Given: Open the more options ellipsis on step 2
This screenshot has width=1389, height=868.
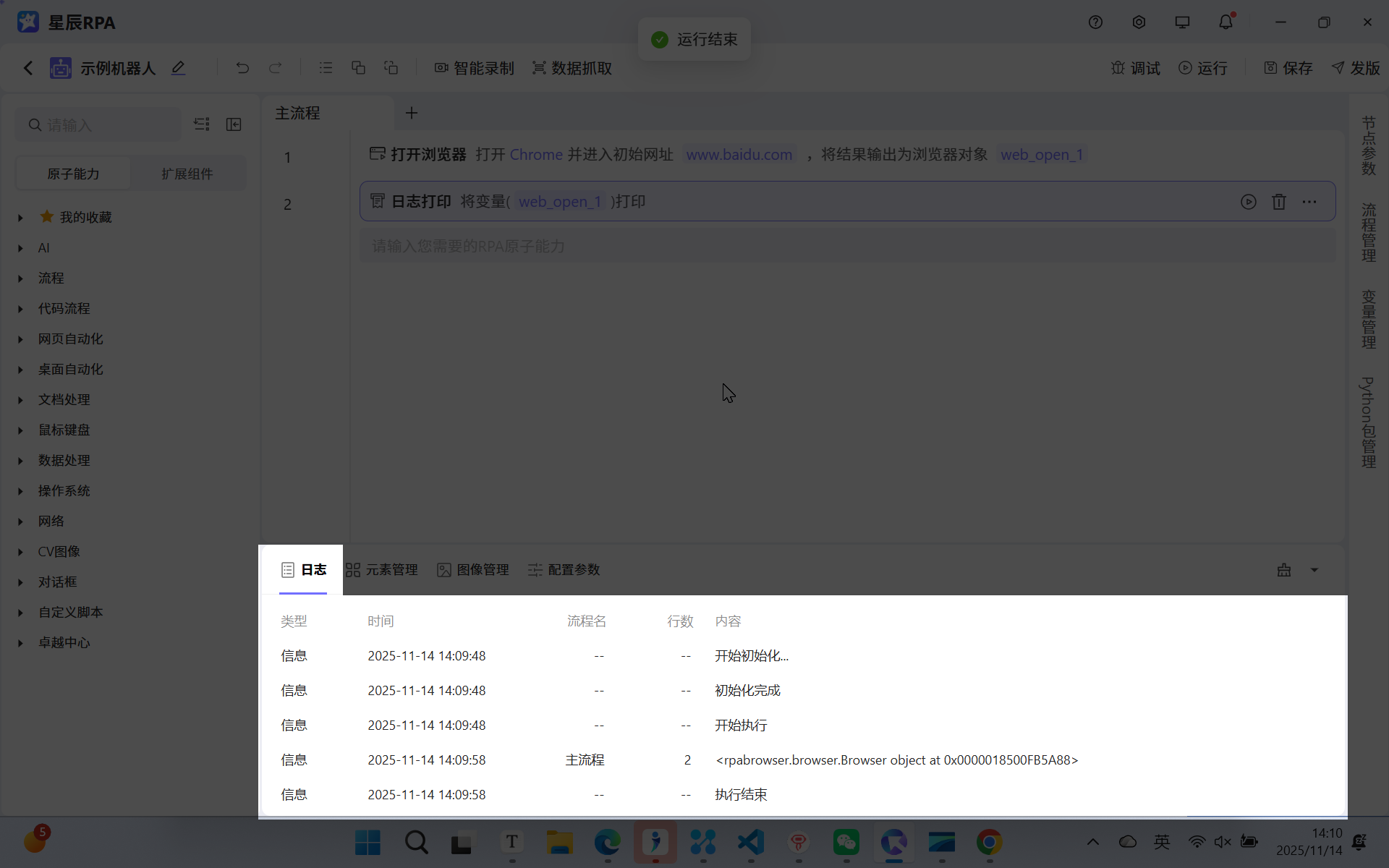Looking at the screenshot, I should [x=1309, y=202].
